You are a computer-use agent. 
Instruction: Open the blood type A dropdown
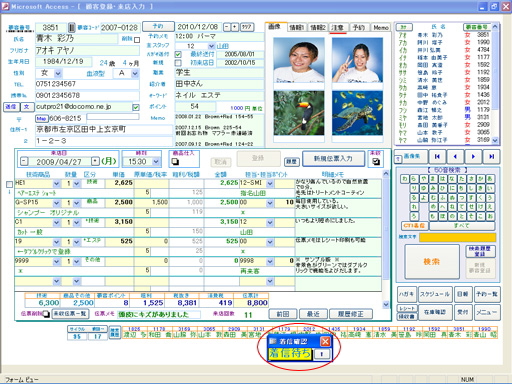(x=135, y=73)
